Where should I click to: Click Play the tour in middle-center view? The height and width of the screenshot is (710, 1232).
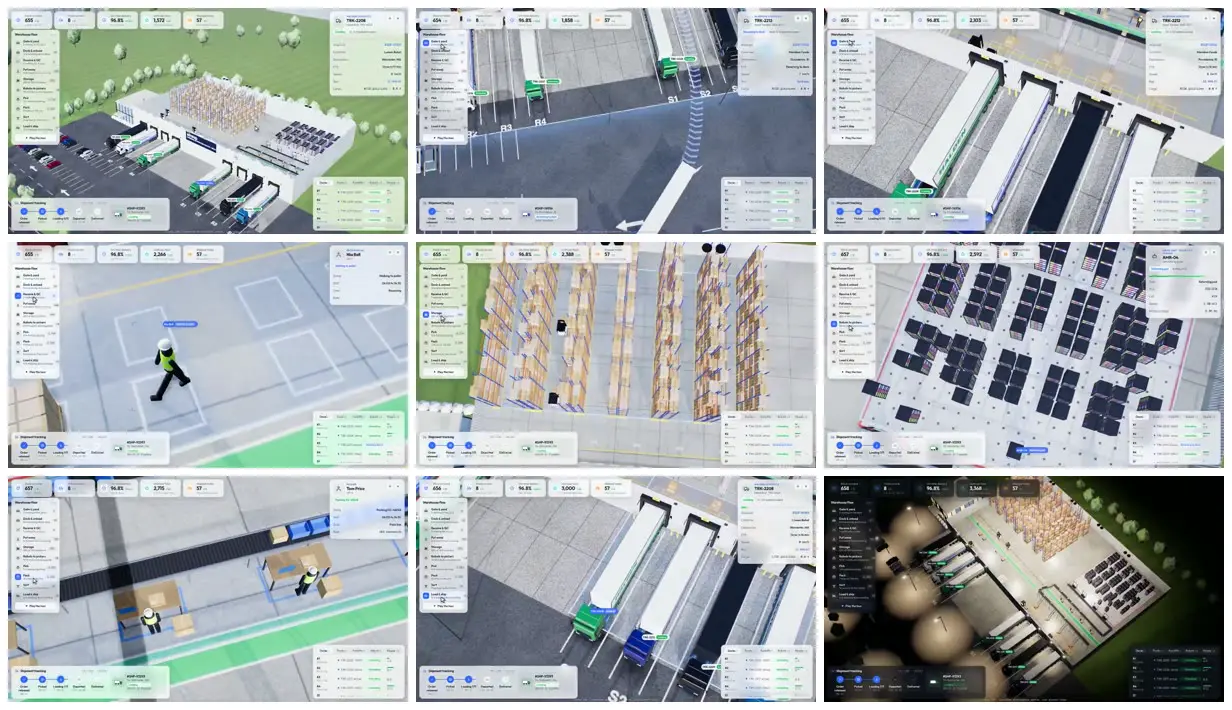coord(442,371)
